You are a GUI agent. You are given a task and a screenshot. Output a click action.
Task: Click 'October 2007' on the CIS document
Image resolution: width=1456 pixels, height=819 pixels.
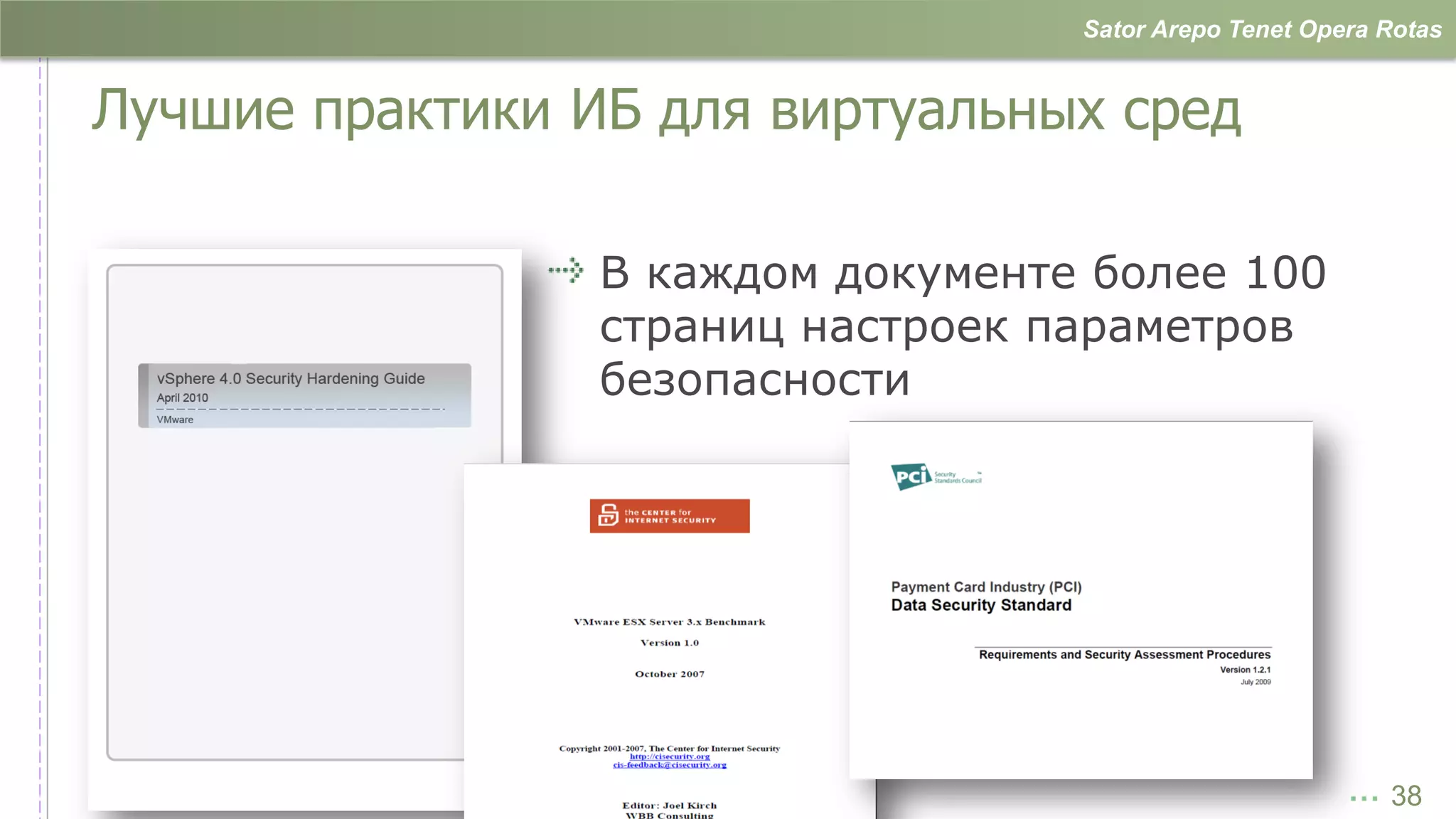click(670, 674)
